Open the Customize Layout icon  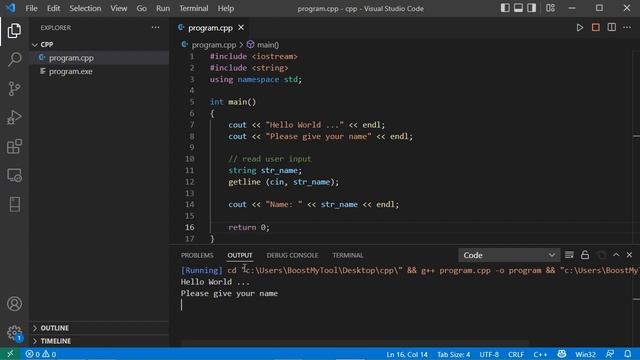coord(550,8)
